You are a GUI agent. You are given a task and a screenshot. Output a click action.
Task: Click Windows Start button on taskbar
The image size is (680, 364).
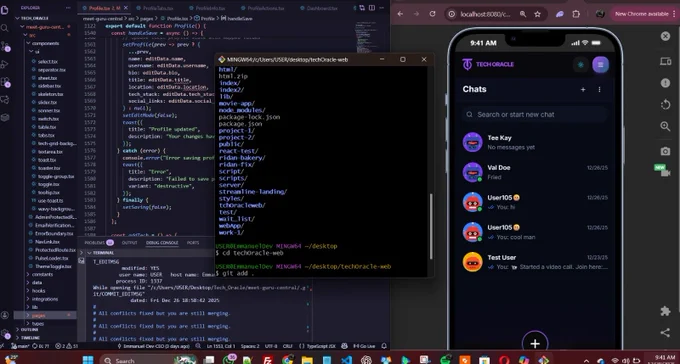(88, 360)
